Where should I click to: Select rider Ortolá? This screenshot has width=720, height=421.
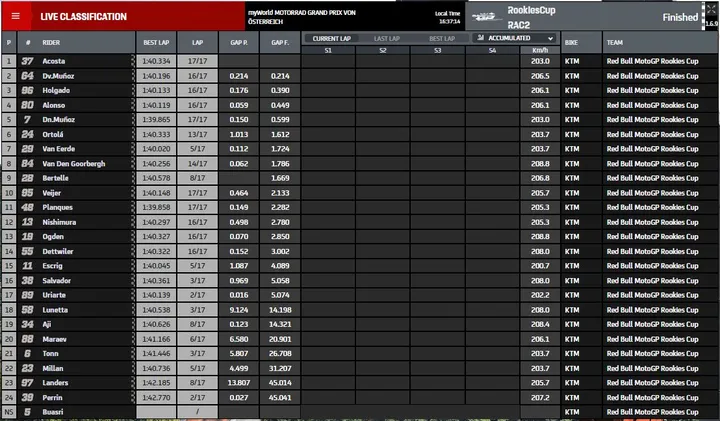(53, 135)
